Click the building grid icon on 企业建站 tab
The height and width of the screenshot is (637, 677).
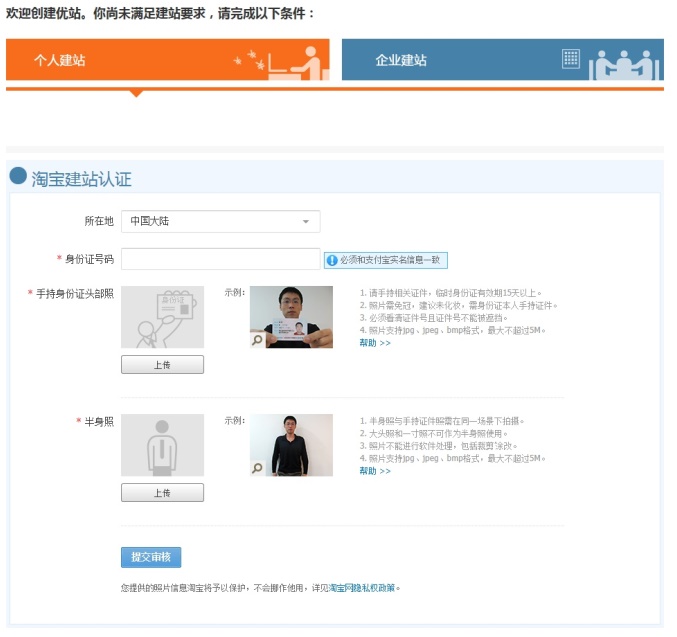(571, 59)
